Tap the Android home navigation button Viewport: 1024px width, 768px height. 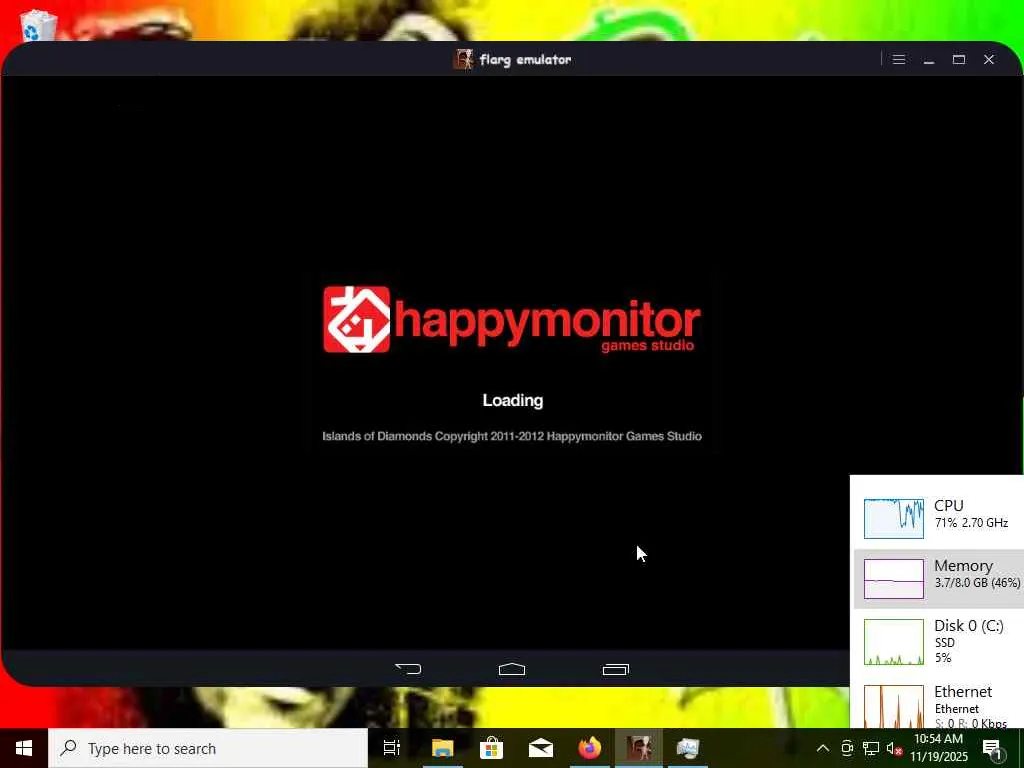512,669
